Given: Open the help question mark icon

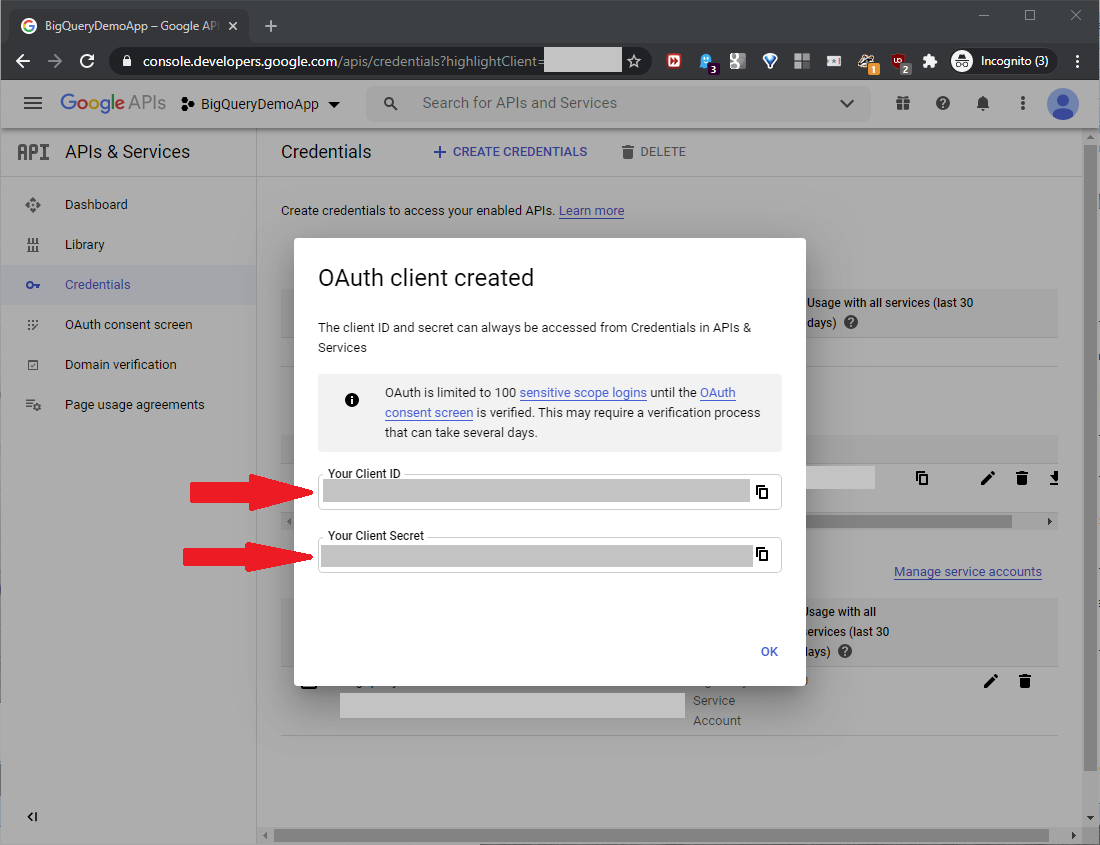Looking at the screenshot, I should 943,104.
